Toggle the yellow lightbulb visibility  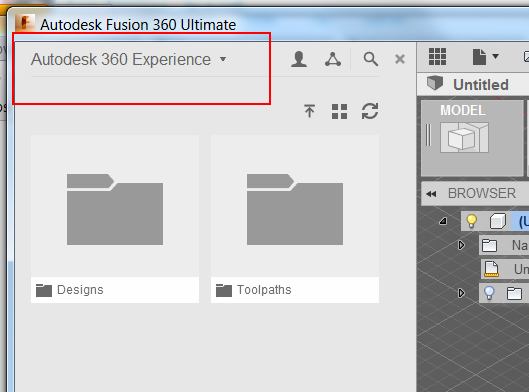click(471, 221)
